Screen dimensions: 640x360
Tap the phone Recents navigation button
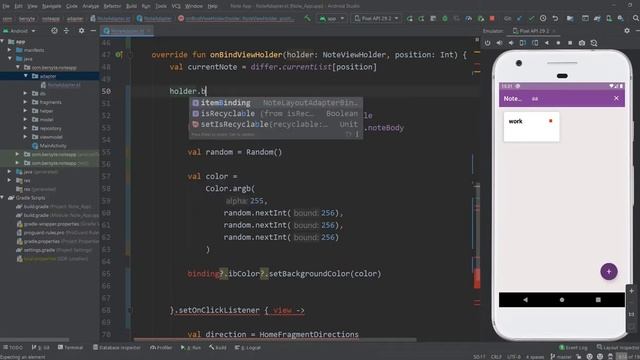click(x=598, y=300)
